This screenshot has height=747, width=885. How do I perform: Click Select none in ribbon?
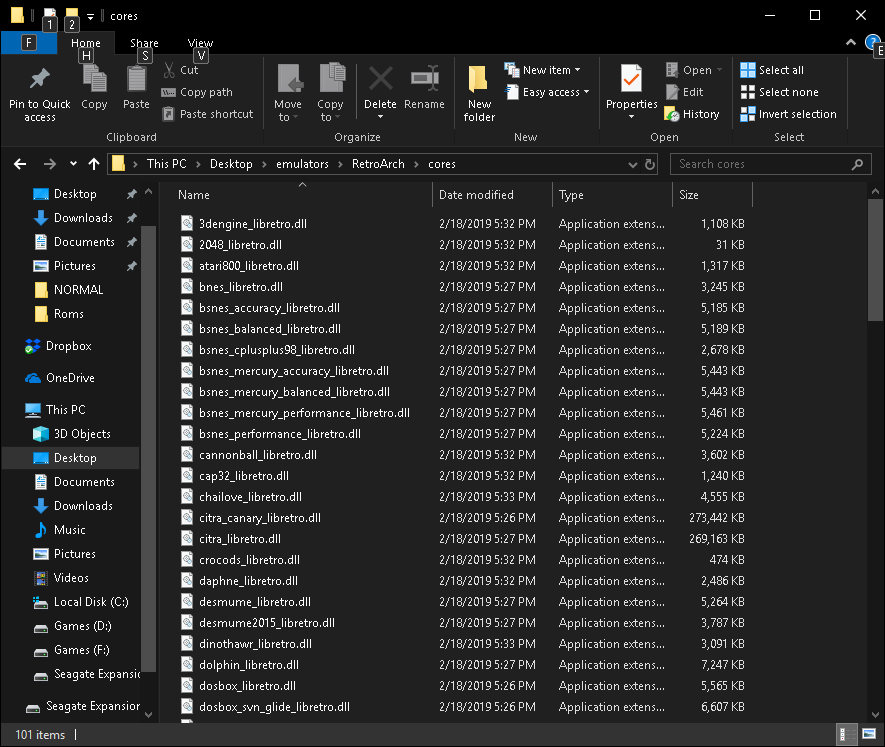[779, 92]
